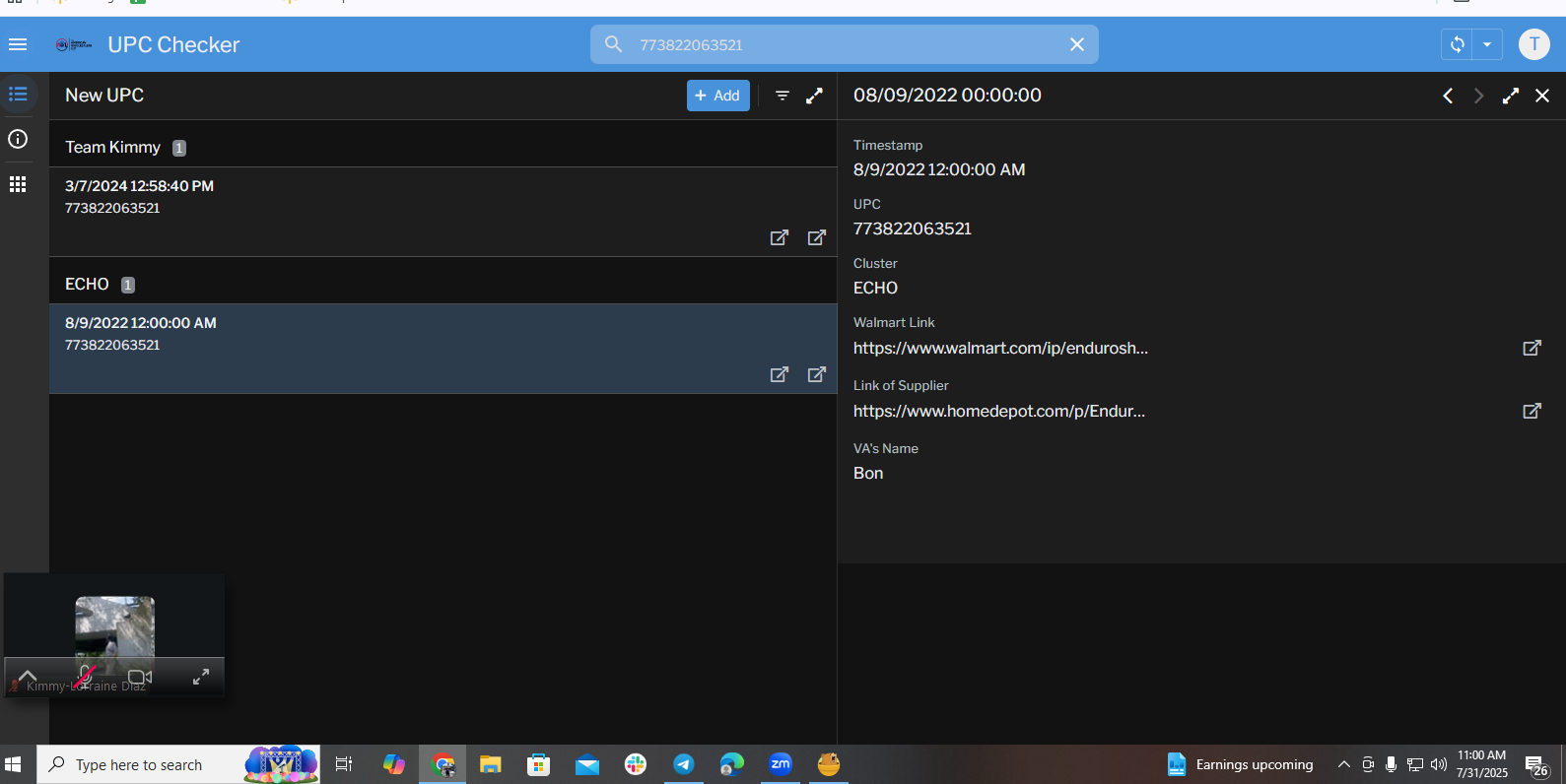Unmute the microphone in the Zoom mini window
The height and width of the screenshot is (784, 1566).
tap(86, 677)
